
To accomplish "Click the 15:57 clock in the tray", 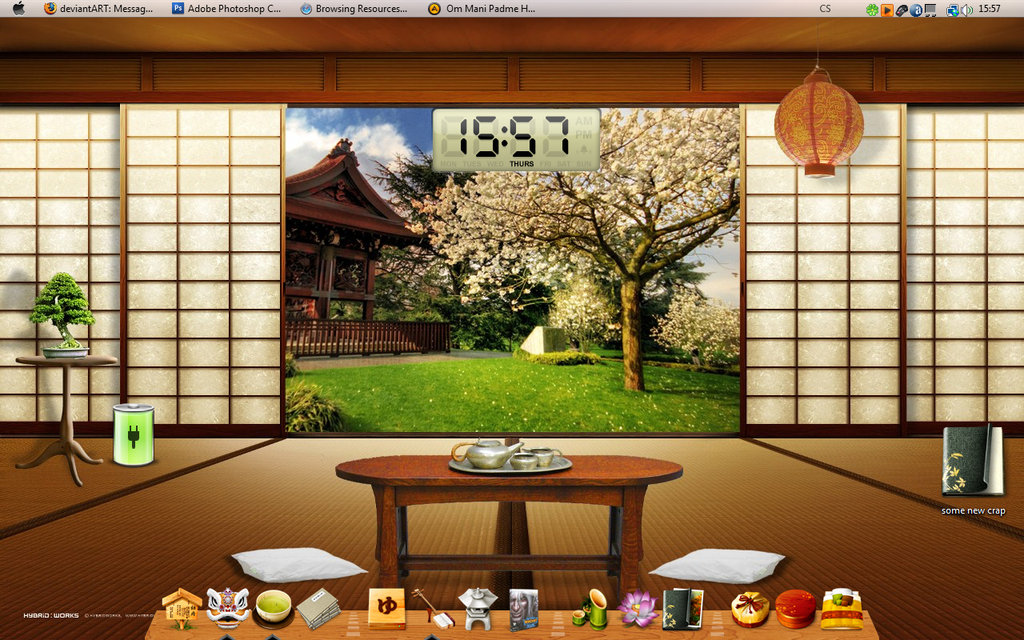I will click(990, 9).
